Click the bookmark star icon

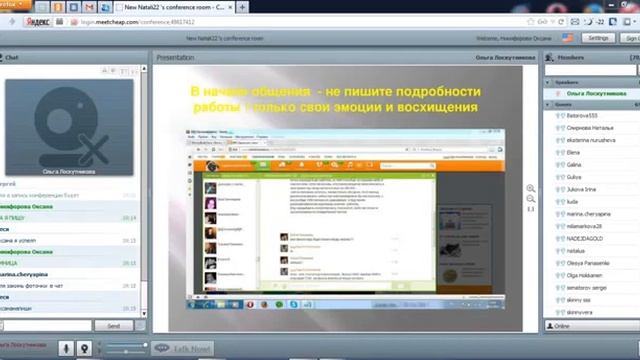click(531, 22)
